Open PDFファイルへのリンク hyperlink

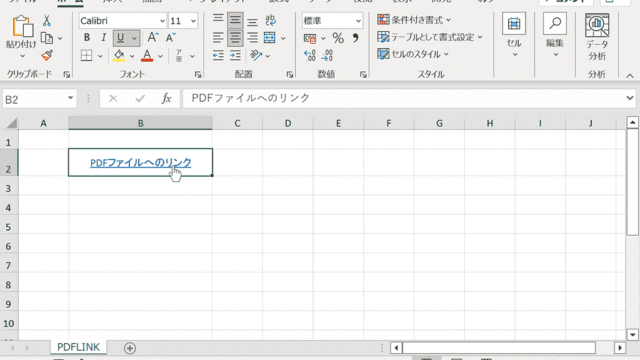click(x=140, y=162)
